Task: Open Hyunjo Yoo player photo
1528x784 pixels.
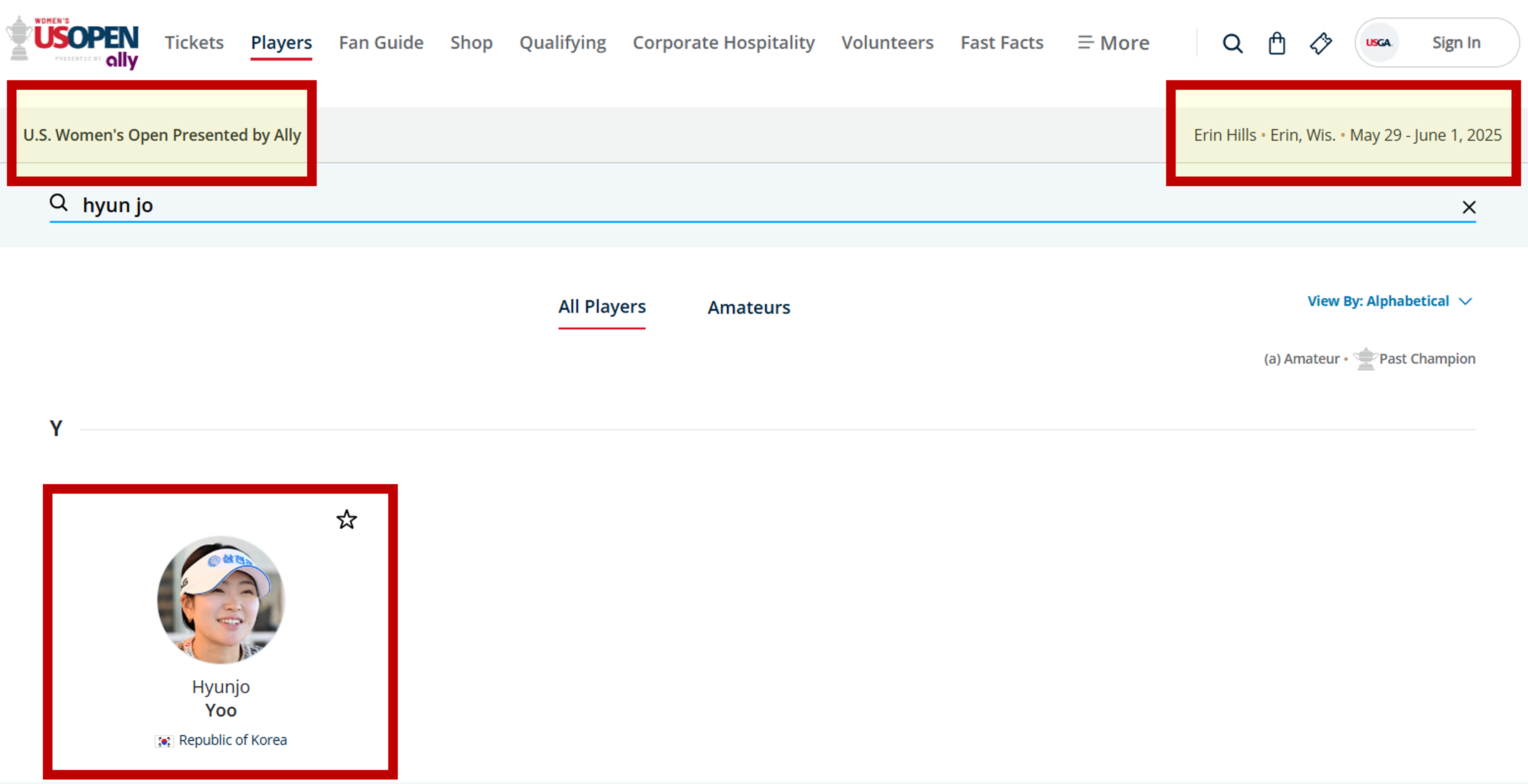Action: [221, 599]
